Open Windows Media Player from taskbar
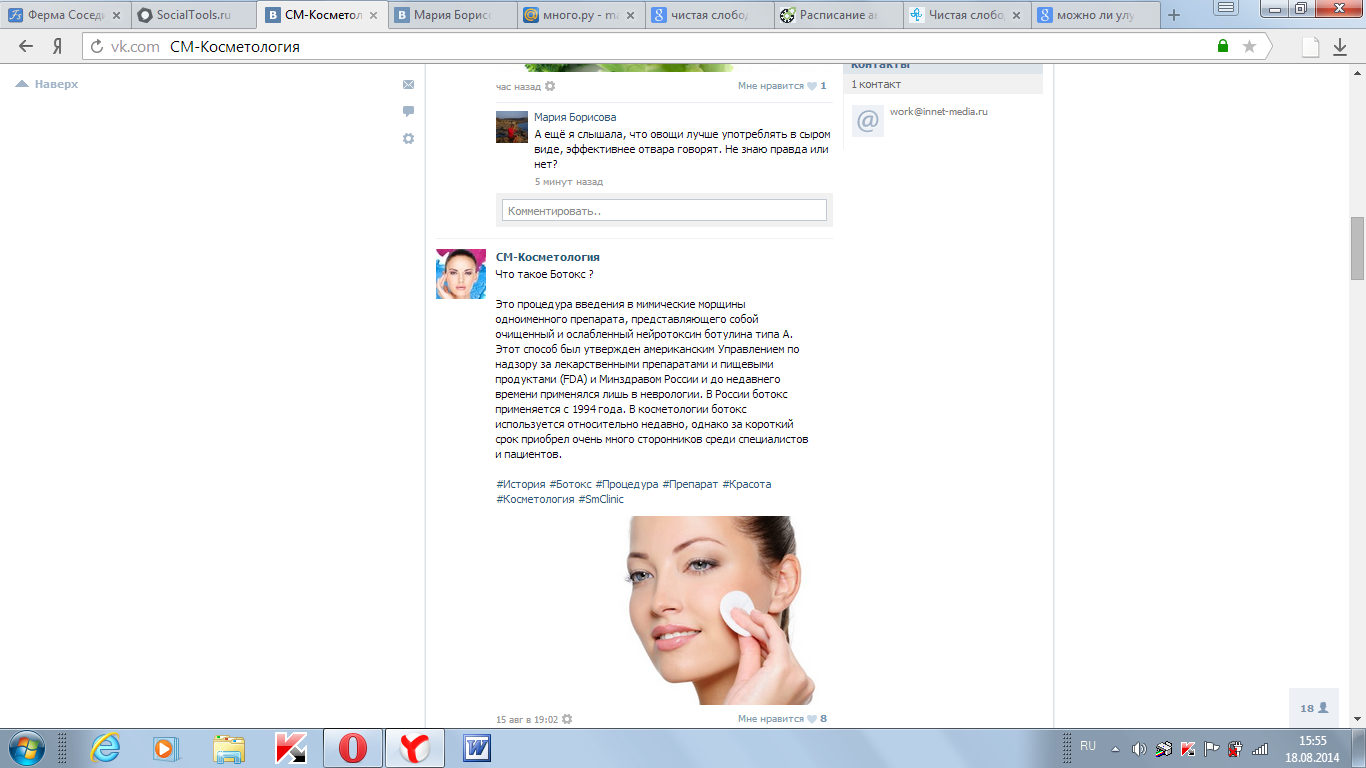The width and height of the screenshot is (1366, 768). coord(166,748)
